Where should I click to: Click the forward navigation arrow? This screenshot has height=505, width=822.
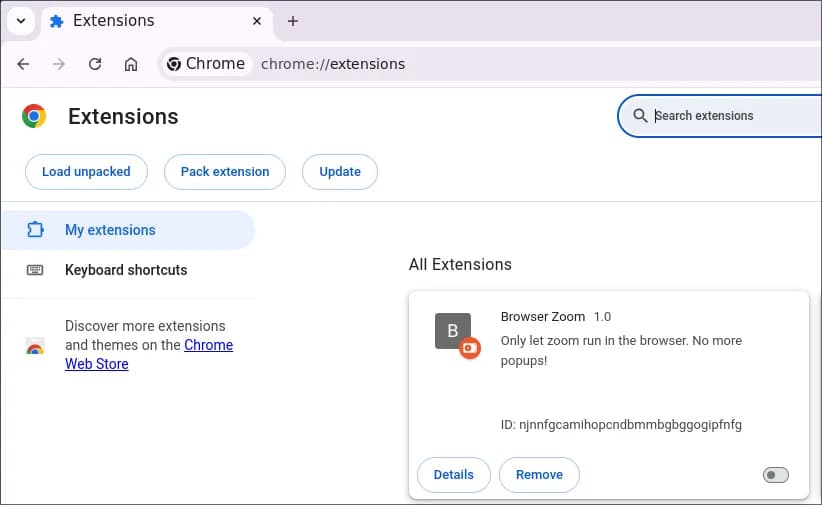click(x=59, y=64)
